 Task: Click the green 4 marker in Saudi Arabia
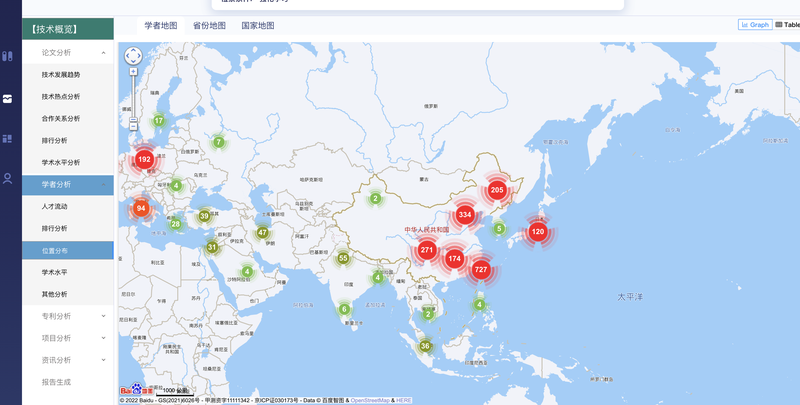coord(247,271)
